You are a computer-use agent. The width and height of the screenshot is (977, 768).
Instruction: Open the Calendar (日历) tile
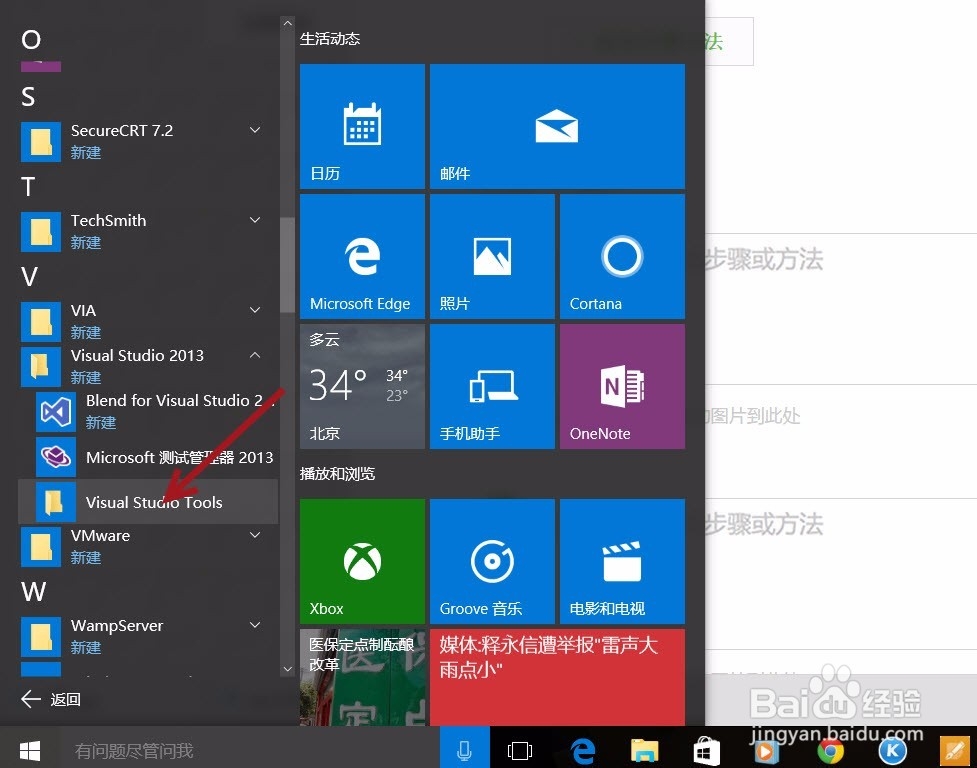[362, 126]
